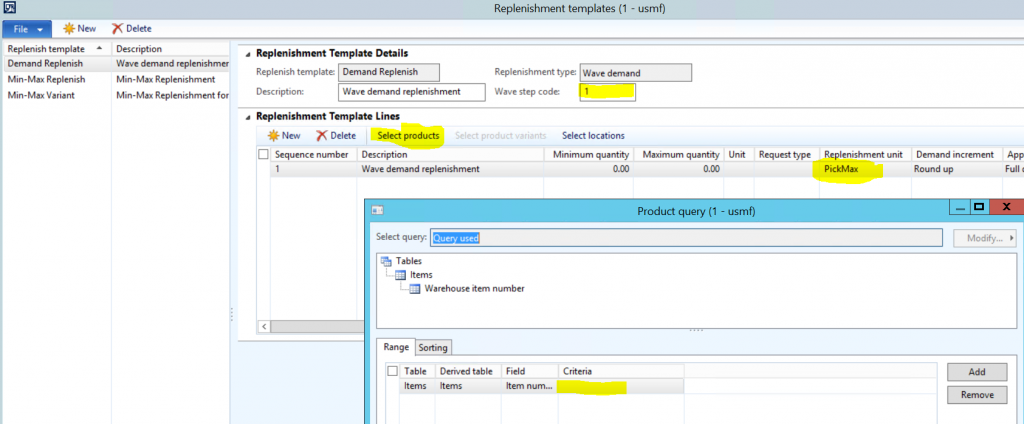Click the Item num... field cell
1024x424 pixels.
point(529,386)
